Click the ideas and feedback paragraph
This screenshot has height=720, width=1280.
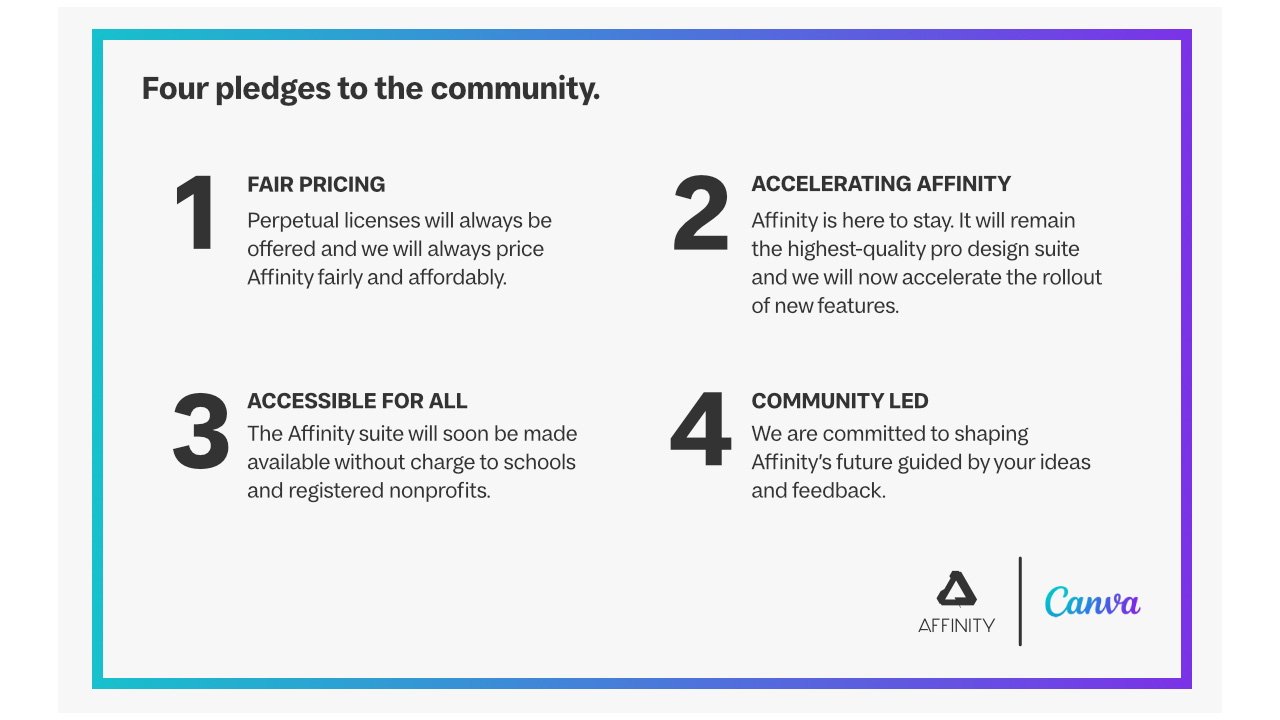tap(921, 463)
